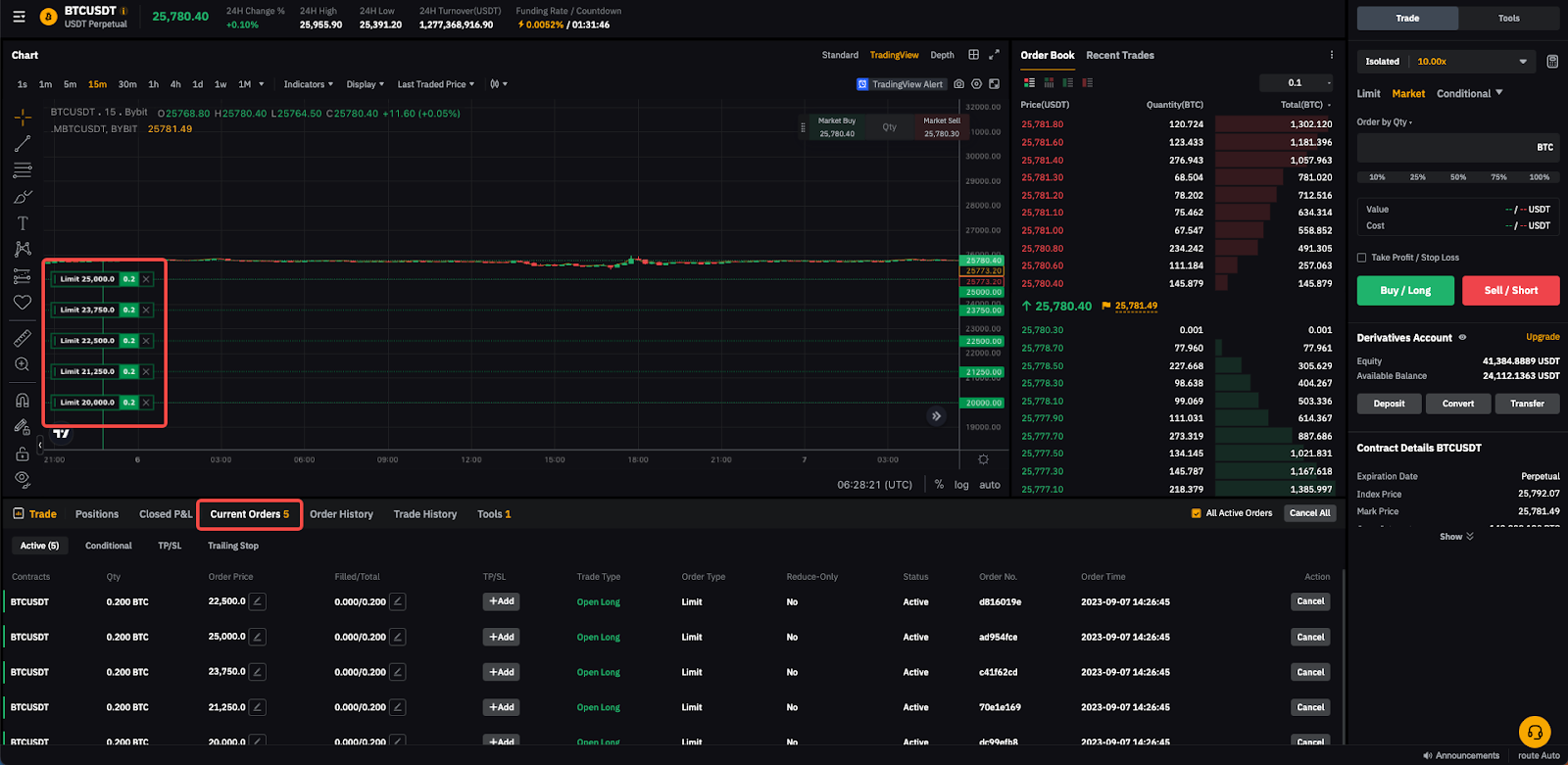
Task: Open the Recent Trades tab
Action: coord(1119,56)
